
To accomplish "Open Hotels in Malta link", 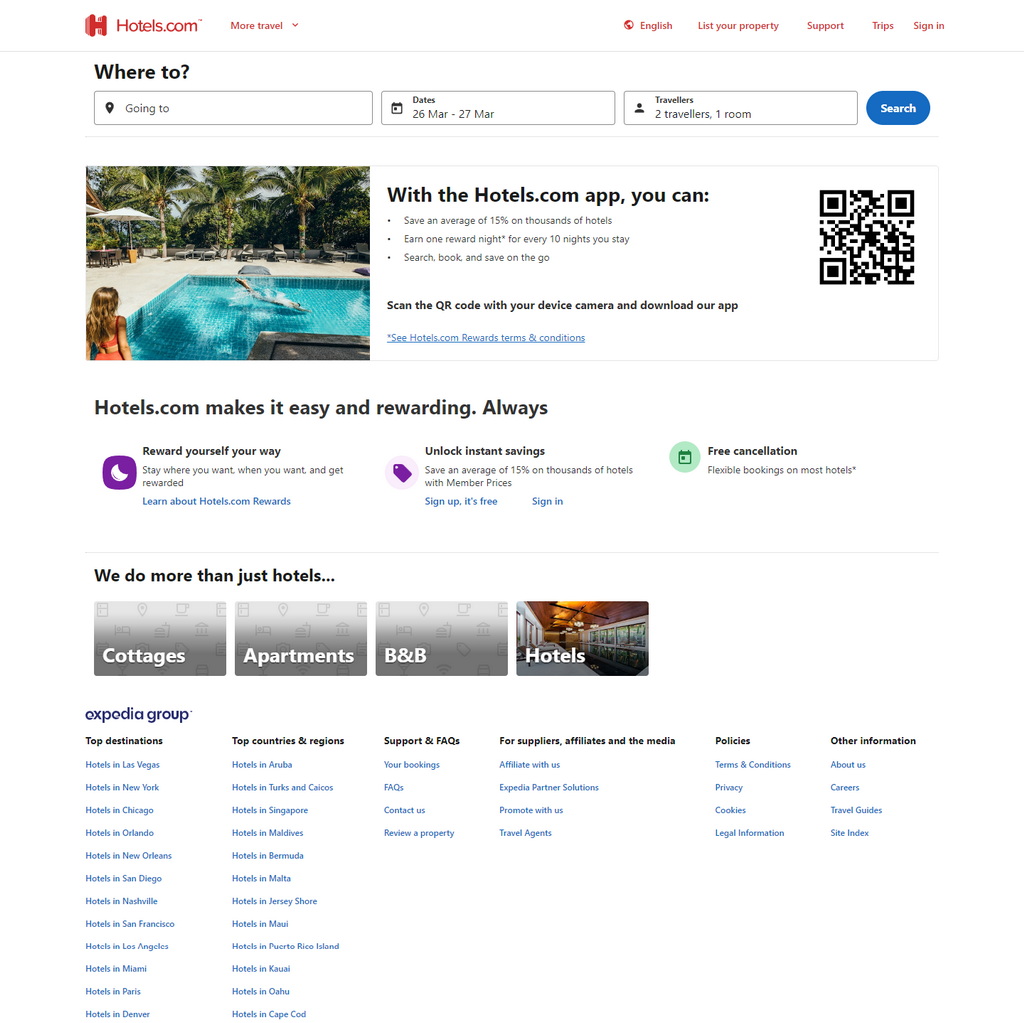I will [x=261, y=878].
